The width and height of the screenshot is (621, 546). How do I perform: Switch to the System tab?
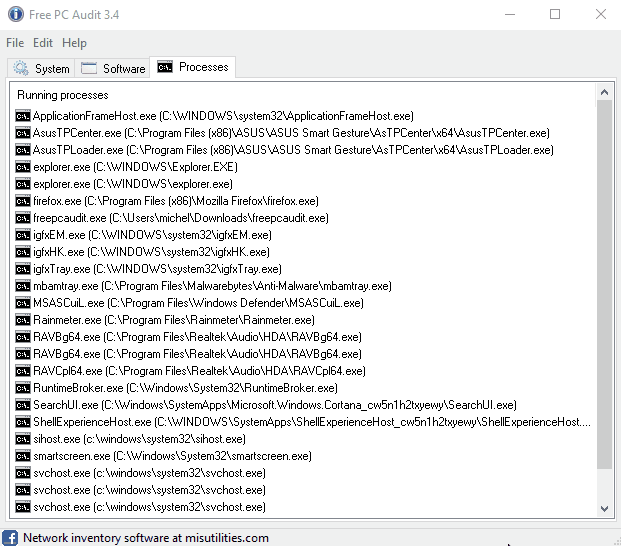[x=41, y=68]
